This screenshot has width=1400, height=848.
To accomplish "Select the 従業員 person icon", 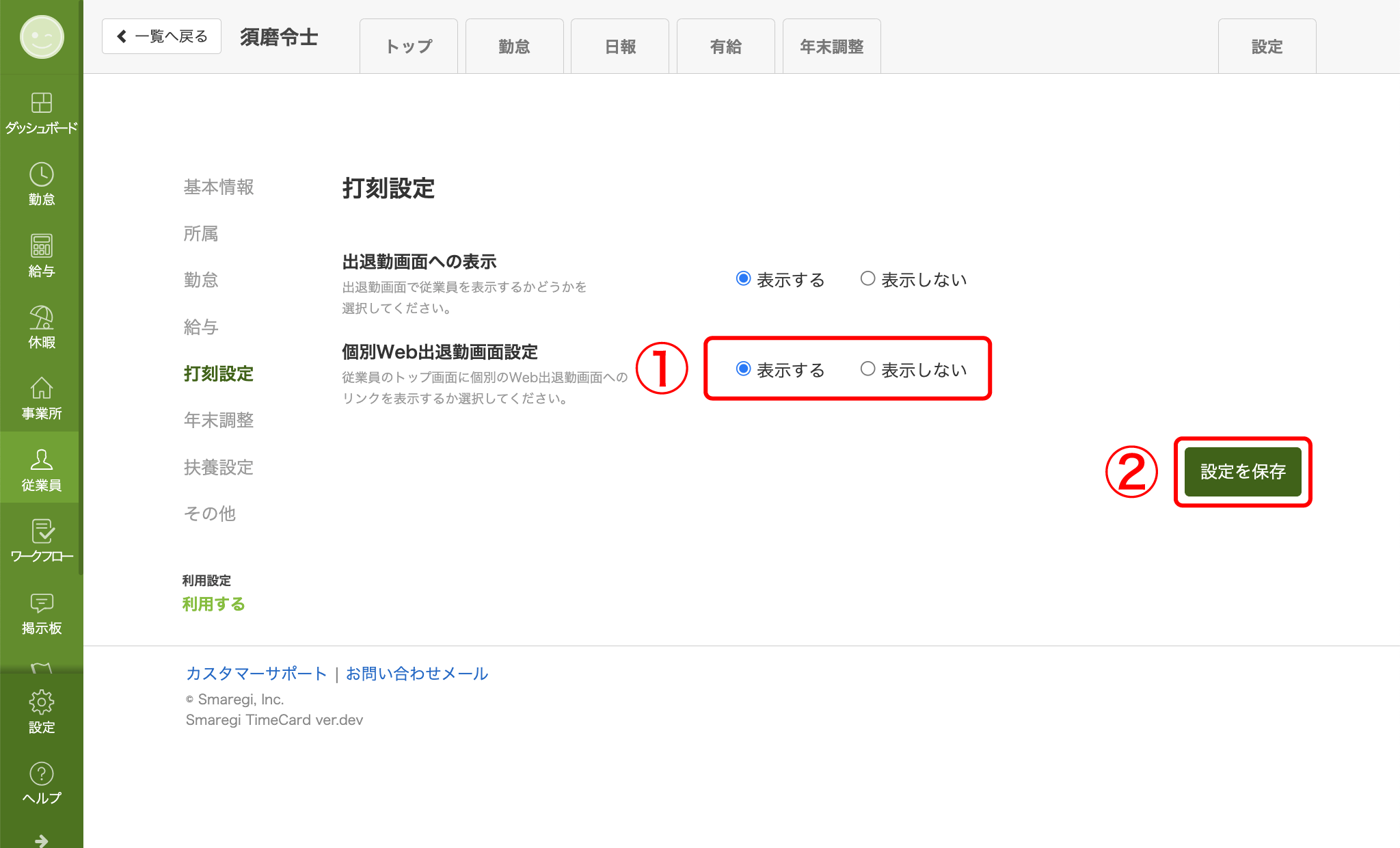I will pos(41,460).
